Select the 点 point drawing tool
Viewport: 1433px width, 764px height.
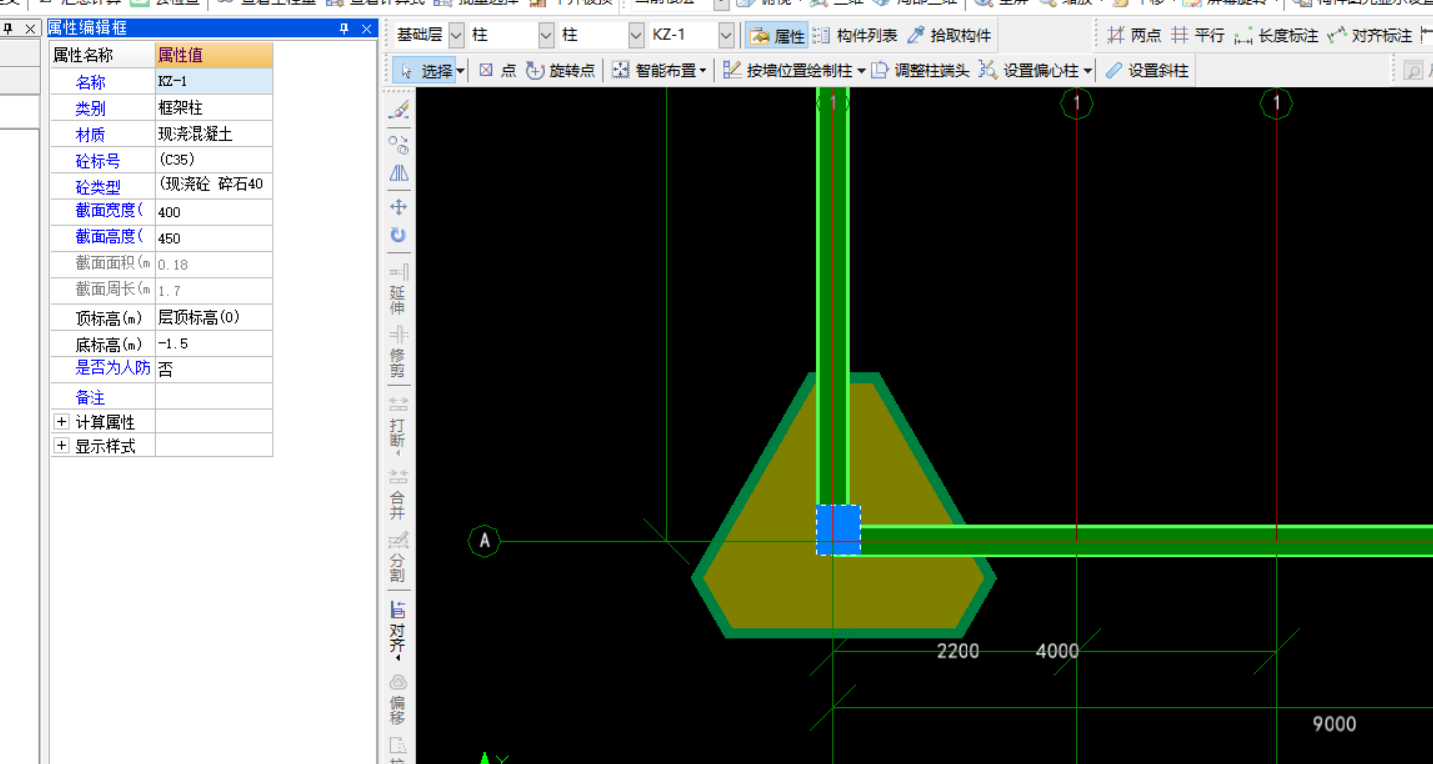497,70
